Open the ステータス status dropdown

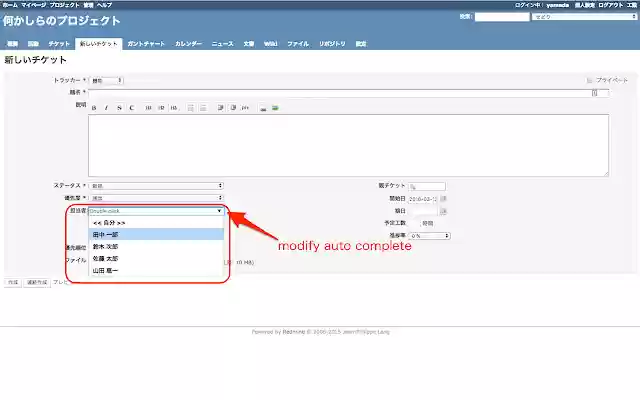(156, 186)
